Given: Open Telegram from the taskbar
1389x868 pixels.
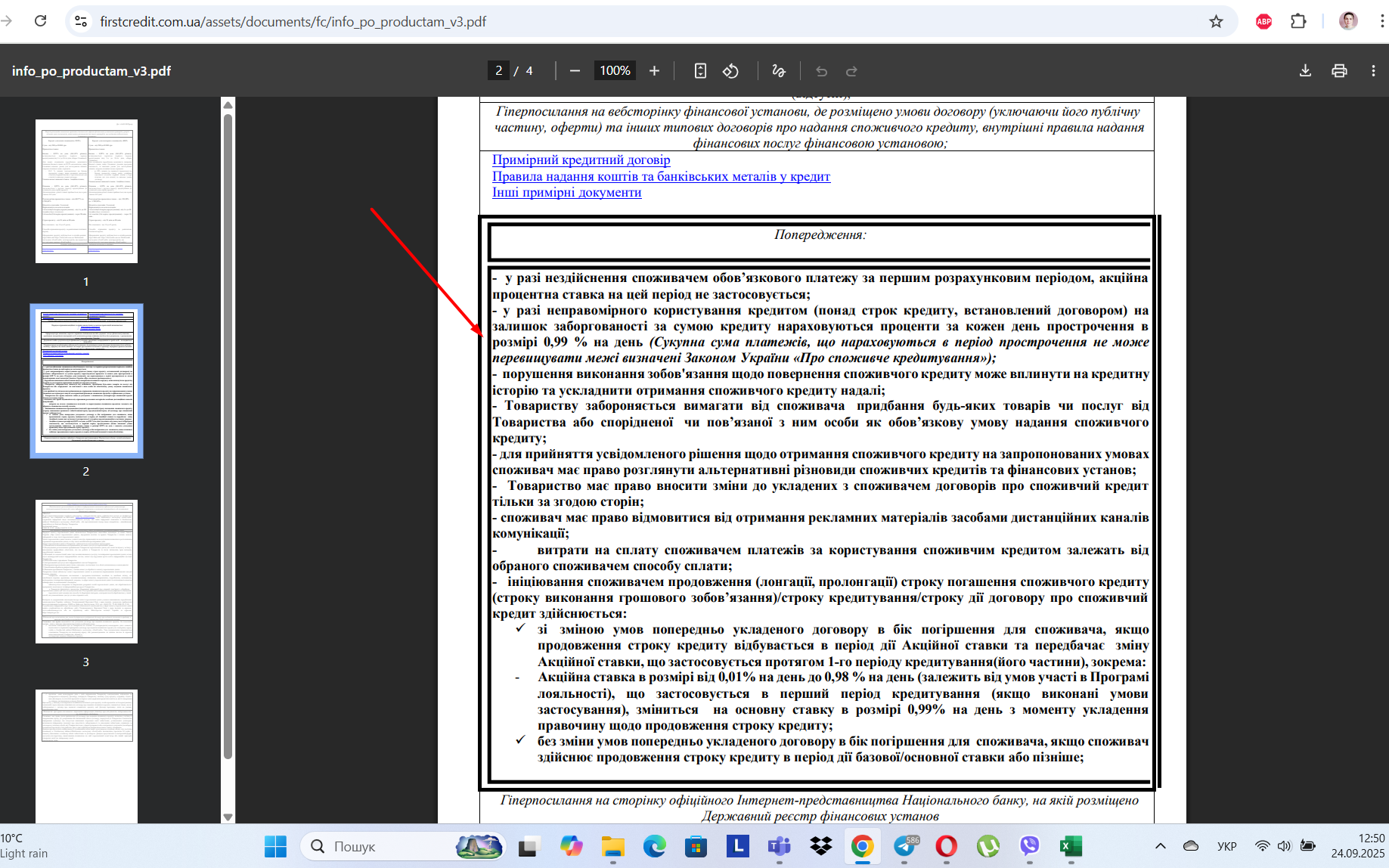Looking at the screenshot, I should 905,846.
